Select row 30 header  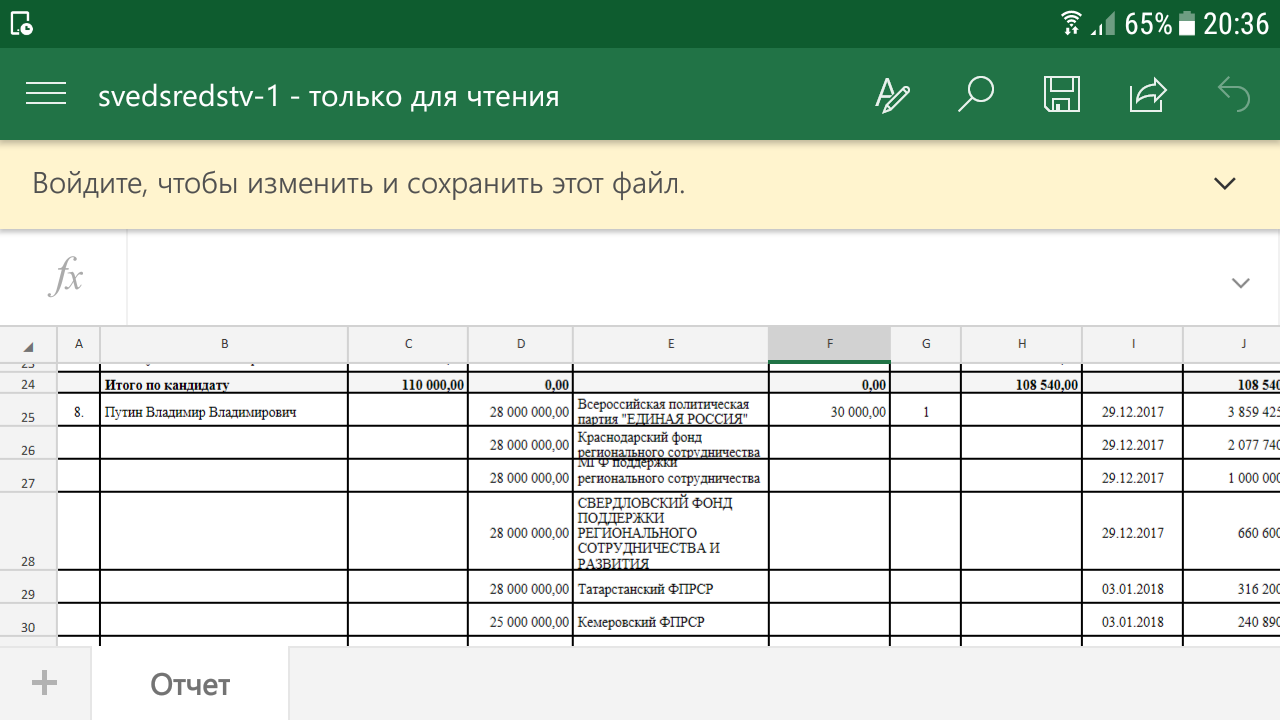(28, 620)
